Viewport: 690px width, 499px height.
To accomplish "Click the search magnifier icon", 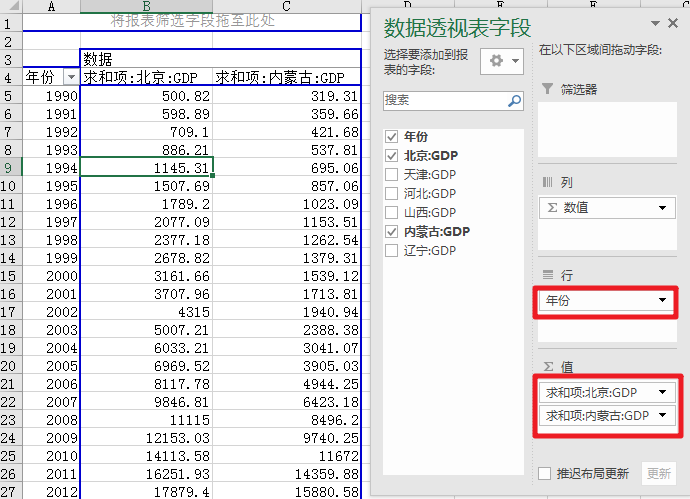I will point(514,101).
